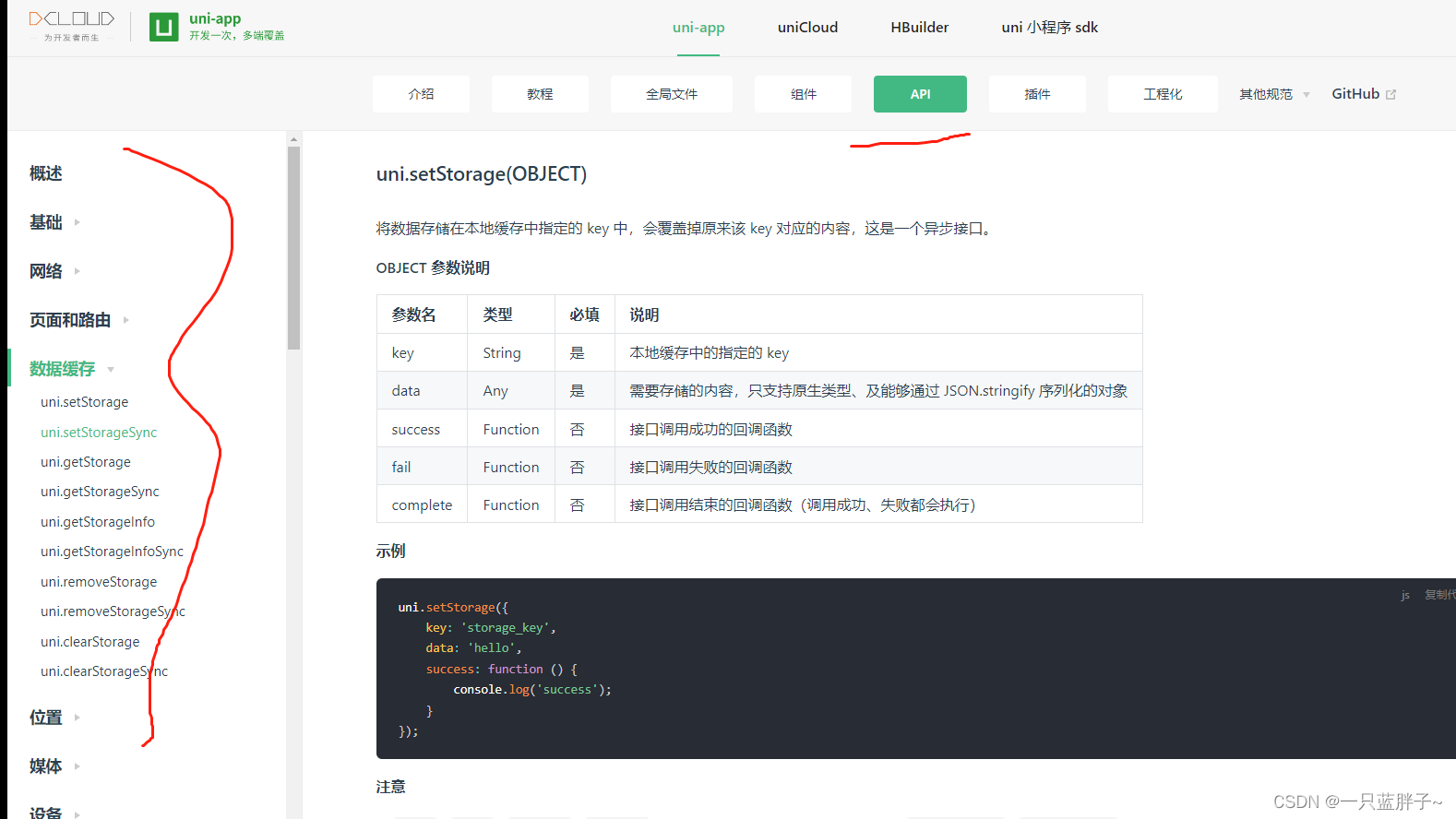Expand the 网络 sidebar section arrow
The width and height of the screenshot is (1456, 819).
click(78, 271)
